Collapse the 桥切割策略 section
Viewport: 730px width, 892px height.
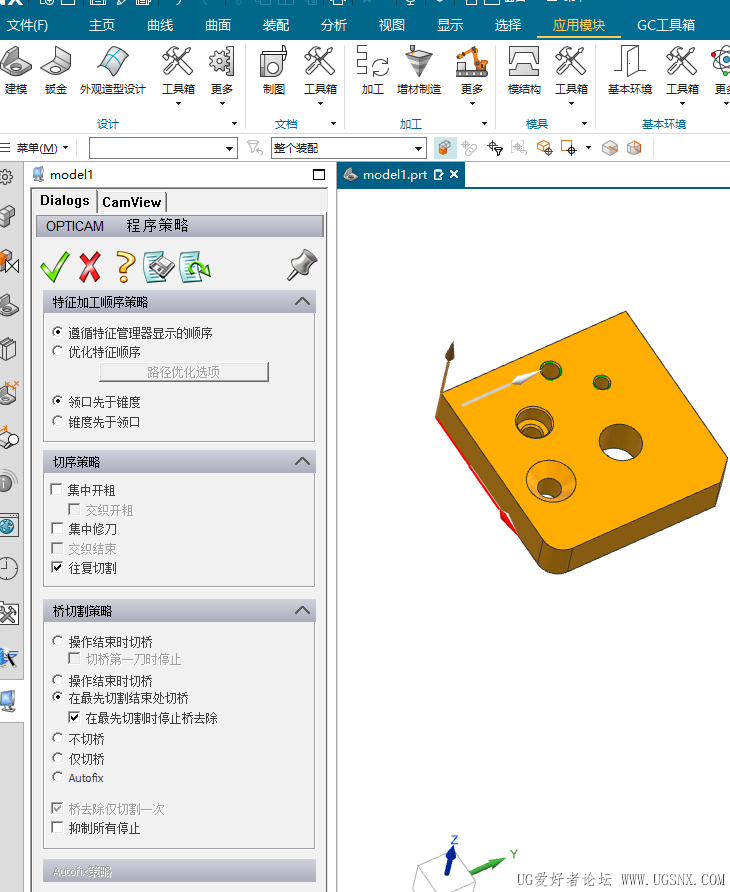coord(303,610)
